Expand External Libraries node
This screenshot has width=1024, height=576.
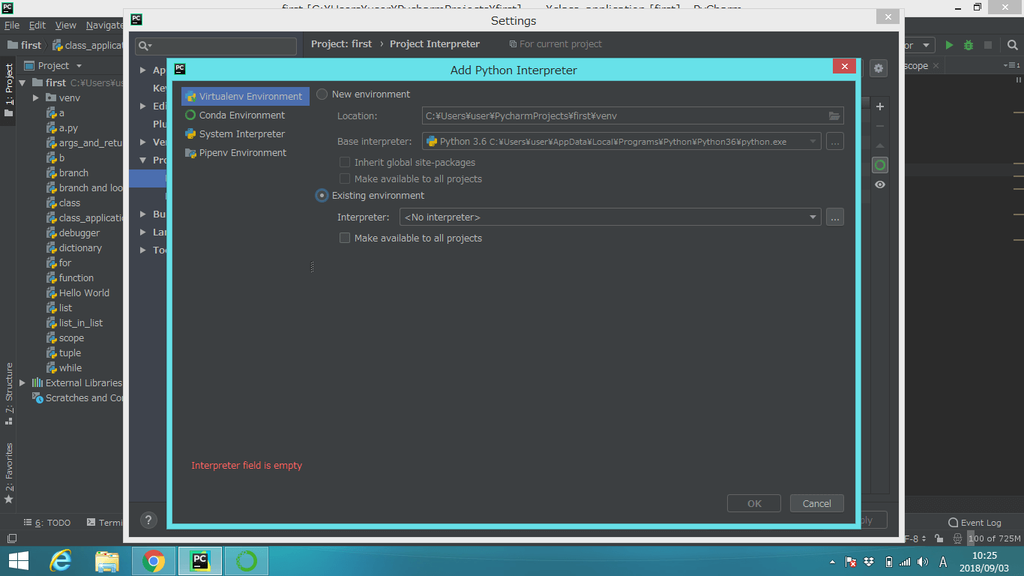[x=23, y=383]
